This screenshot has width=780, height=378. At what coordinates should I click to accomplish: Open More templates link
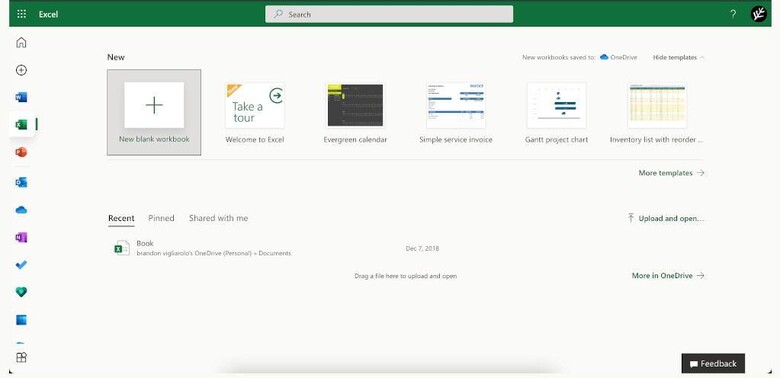[672, 173]
